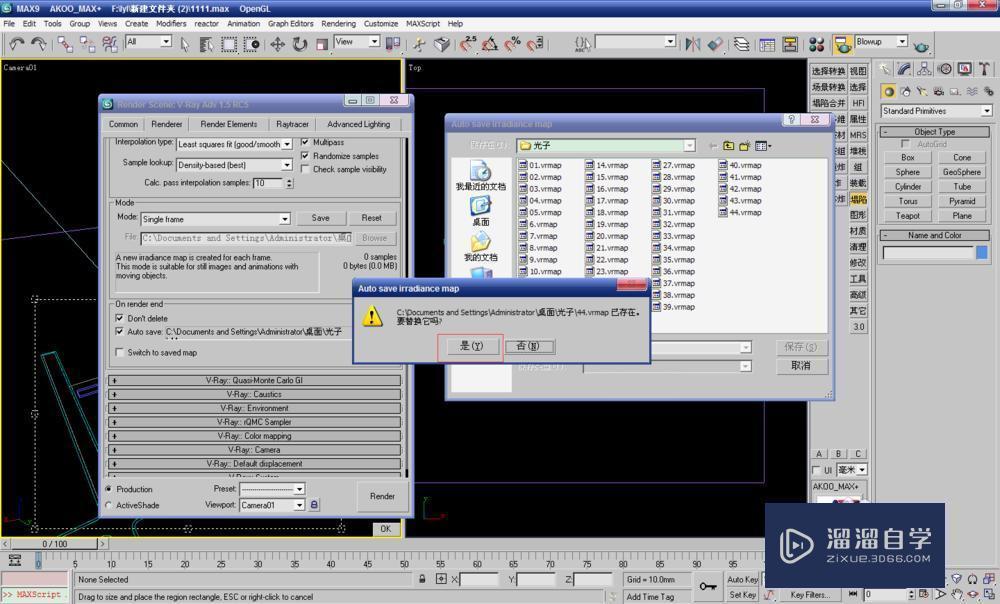Enable the Switch to saved map checkbox
The height and width of the screenshot is (604, 1000).
(120, 352)
